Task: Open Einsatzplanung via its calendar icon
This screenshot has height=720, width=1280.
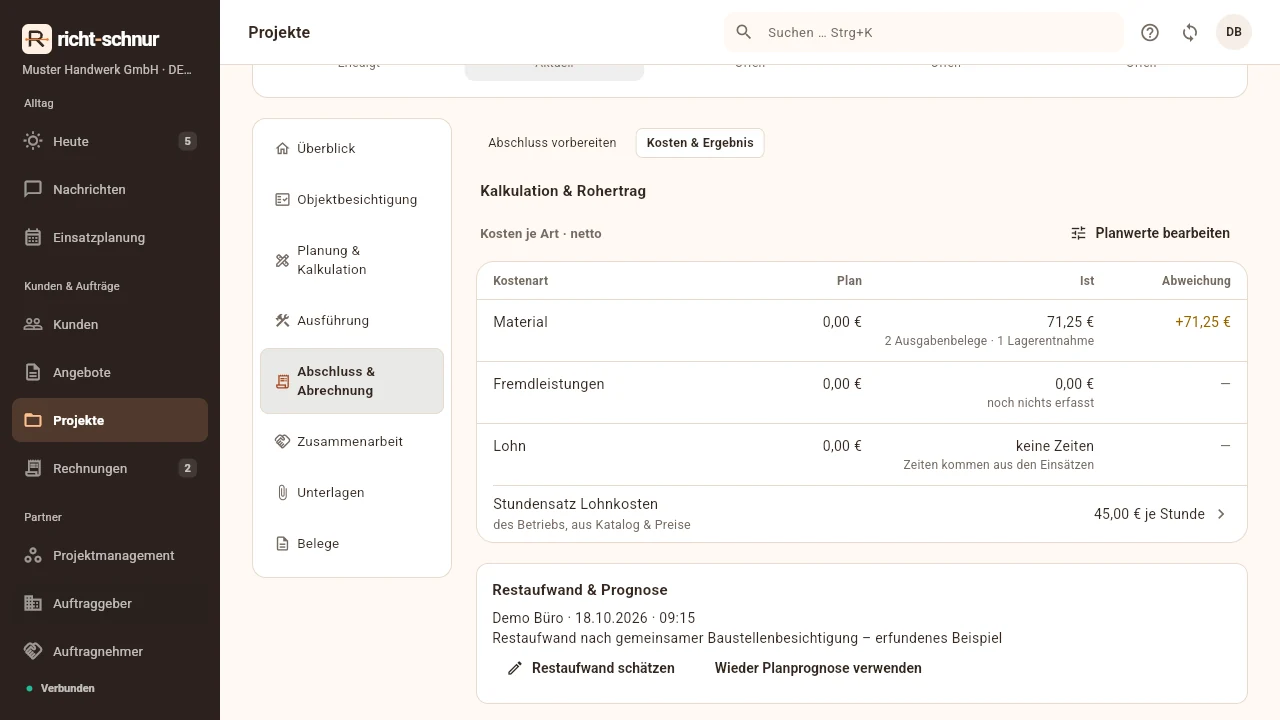Action: pos(33,237)
